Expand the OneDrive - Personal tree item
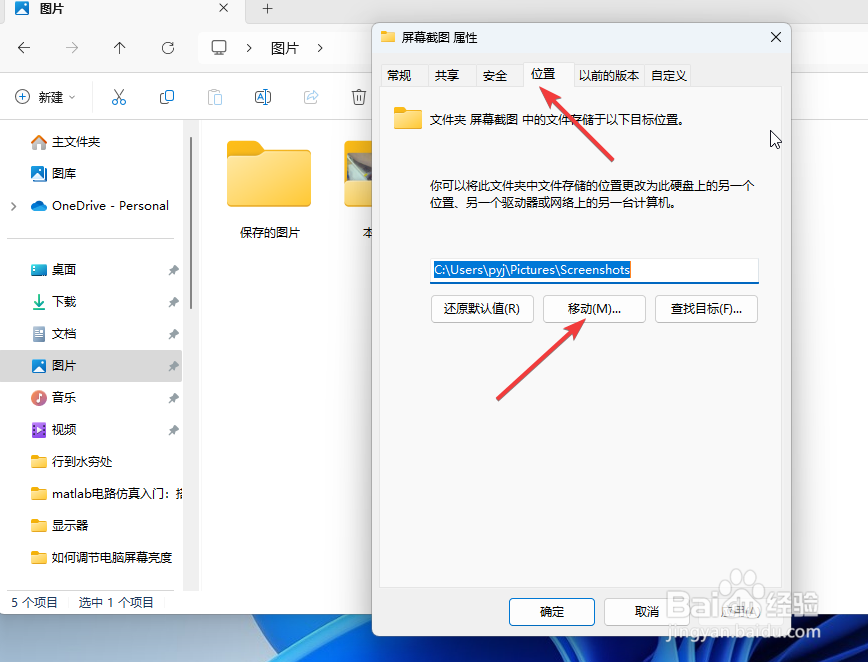The image size is (868, 662). tap(14, 205)
